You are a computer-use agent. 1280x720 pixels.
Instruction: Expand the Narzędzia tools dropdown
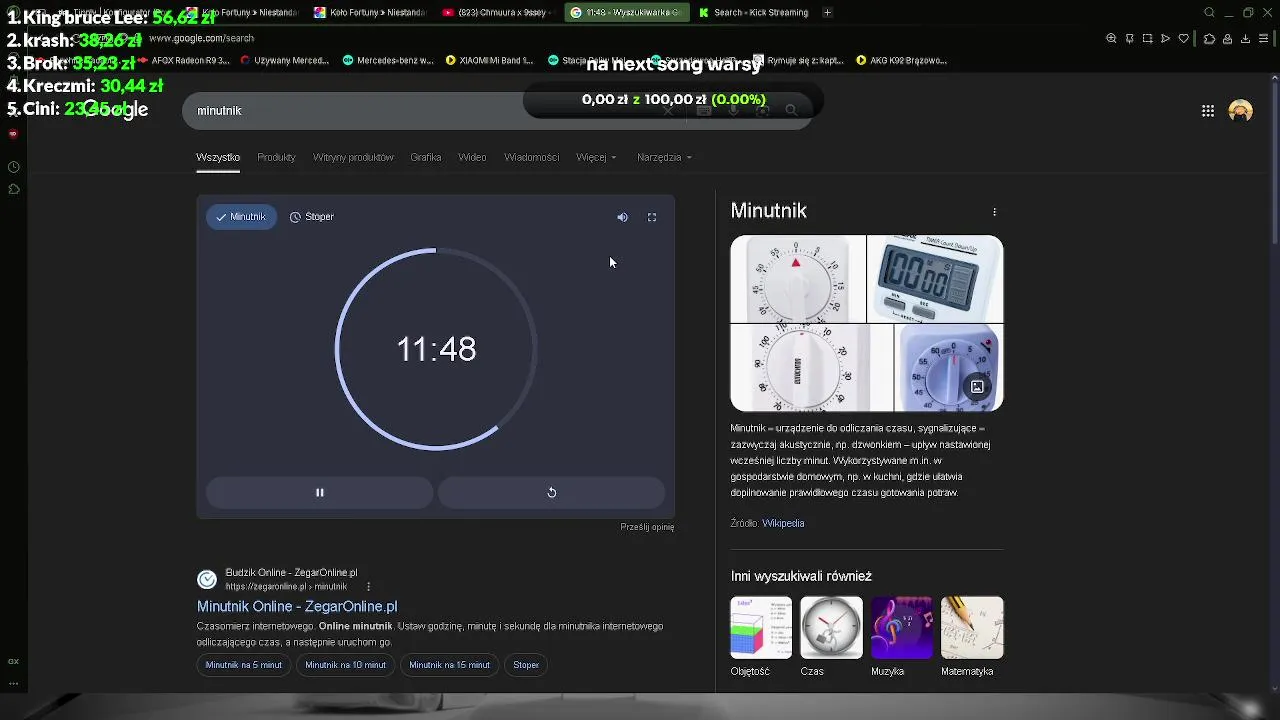coord(664,157)
